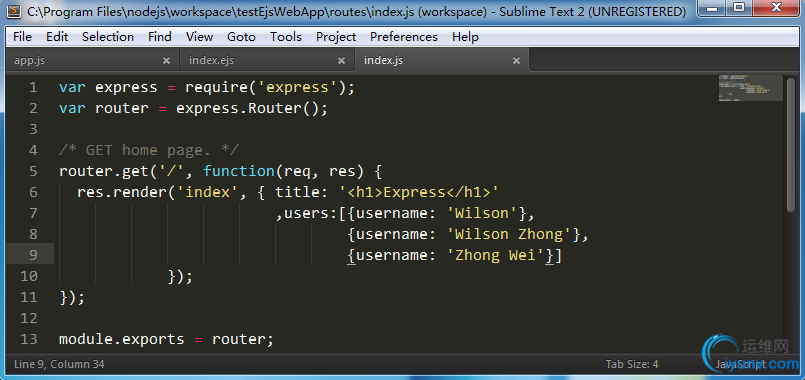
Task: Close the index.ejs tab
Action: 341,61
